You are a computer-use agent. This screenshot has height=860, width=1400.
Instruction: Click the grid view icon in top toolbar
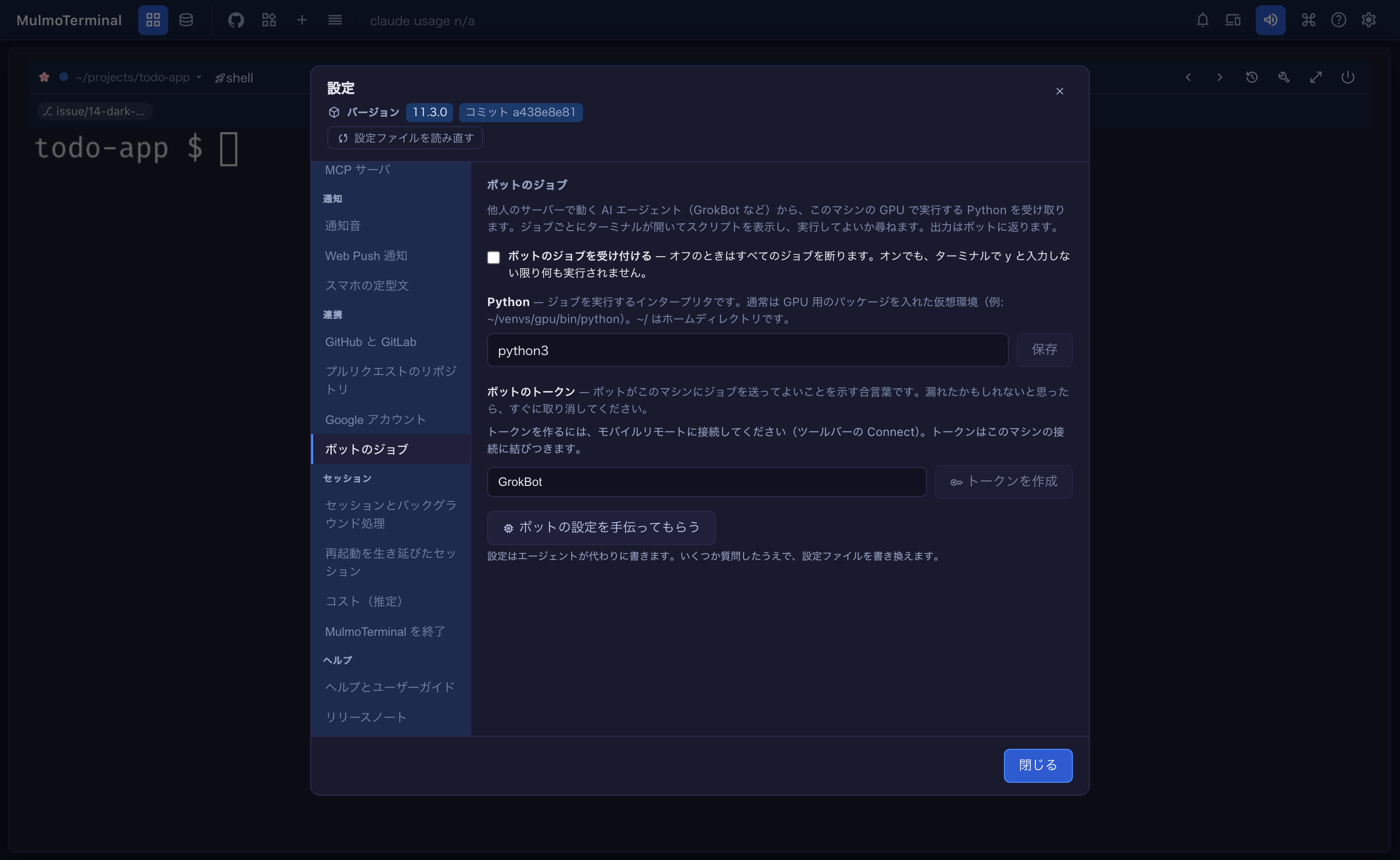point(153,20)
